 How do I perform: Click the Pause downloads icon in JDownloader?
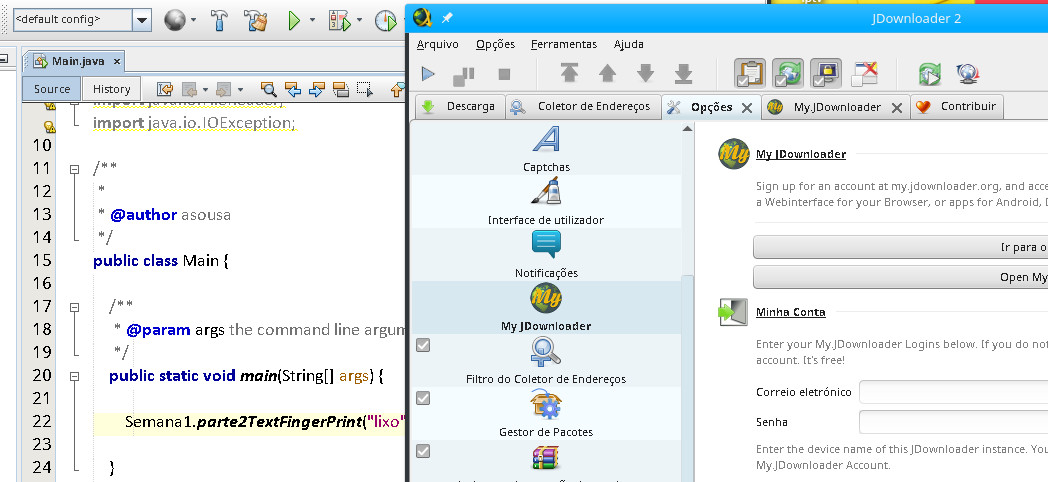(x=464, y=76)
